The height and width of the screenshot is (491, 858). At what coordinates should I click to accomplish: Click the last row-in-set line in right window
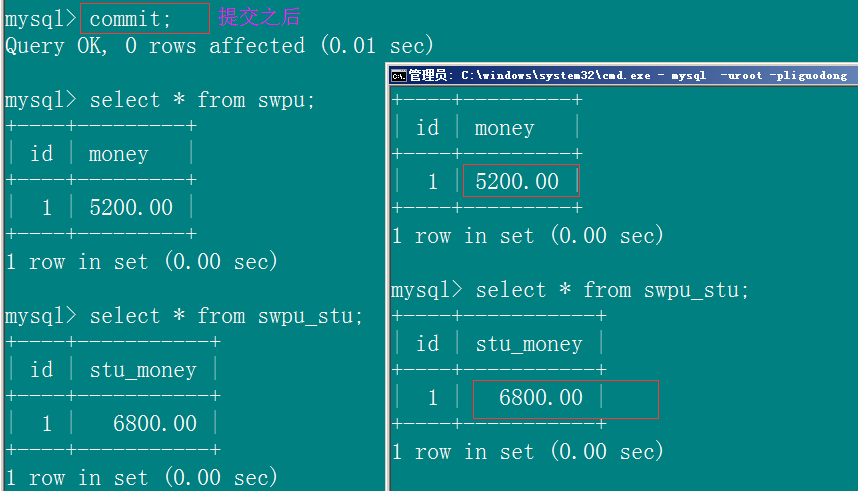(x=527, y=452)
